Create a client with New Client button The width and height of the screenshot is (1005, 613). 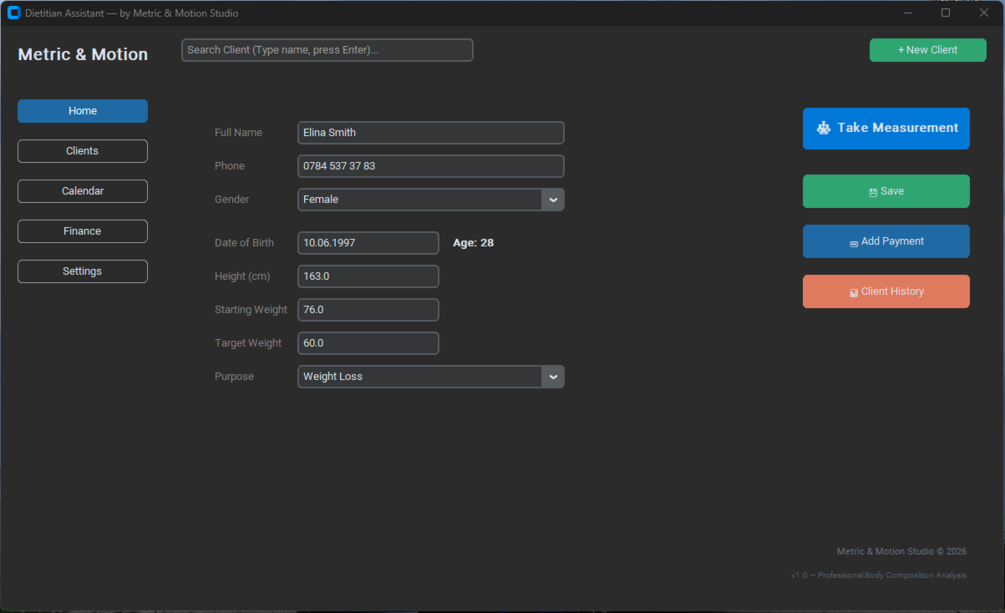(927, 50)
